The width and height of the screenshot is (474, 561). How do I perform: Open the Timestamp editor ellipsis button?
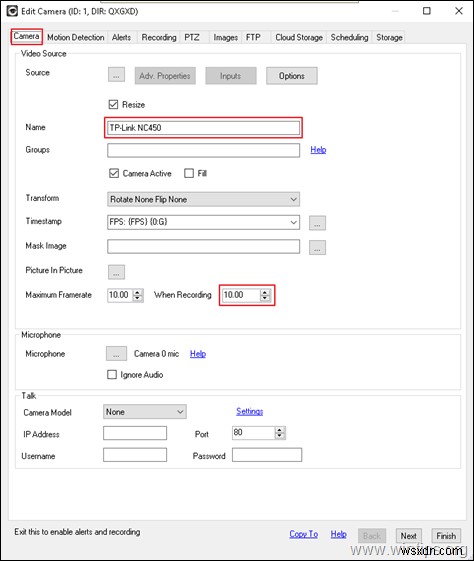coord(317,223)
